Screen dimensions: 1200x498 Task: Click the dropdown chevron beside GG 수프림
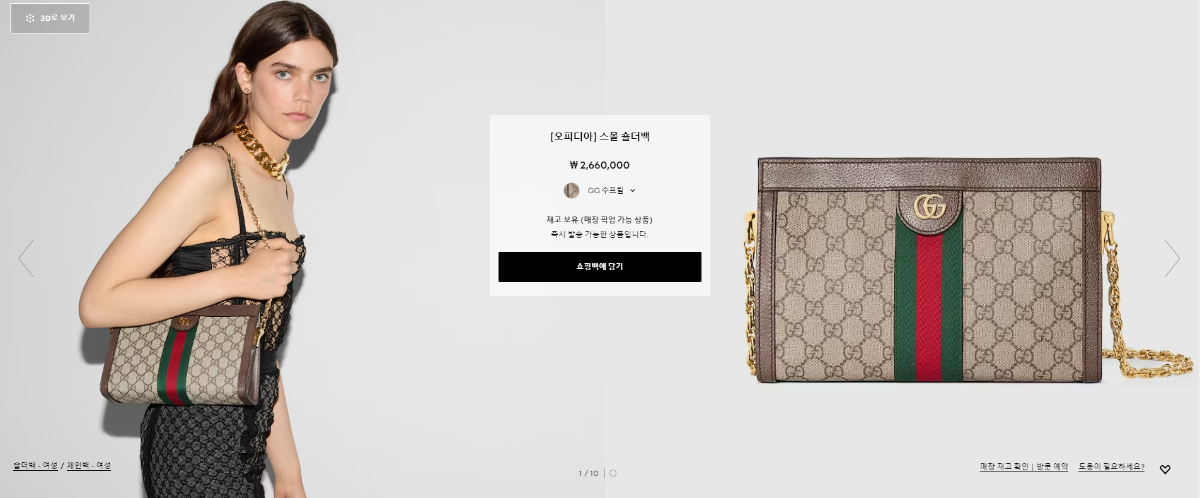(633, 190)
